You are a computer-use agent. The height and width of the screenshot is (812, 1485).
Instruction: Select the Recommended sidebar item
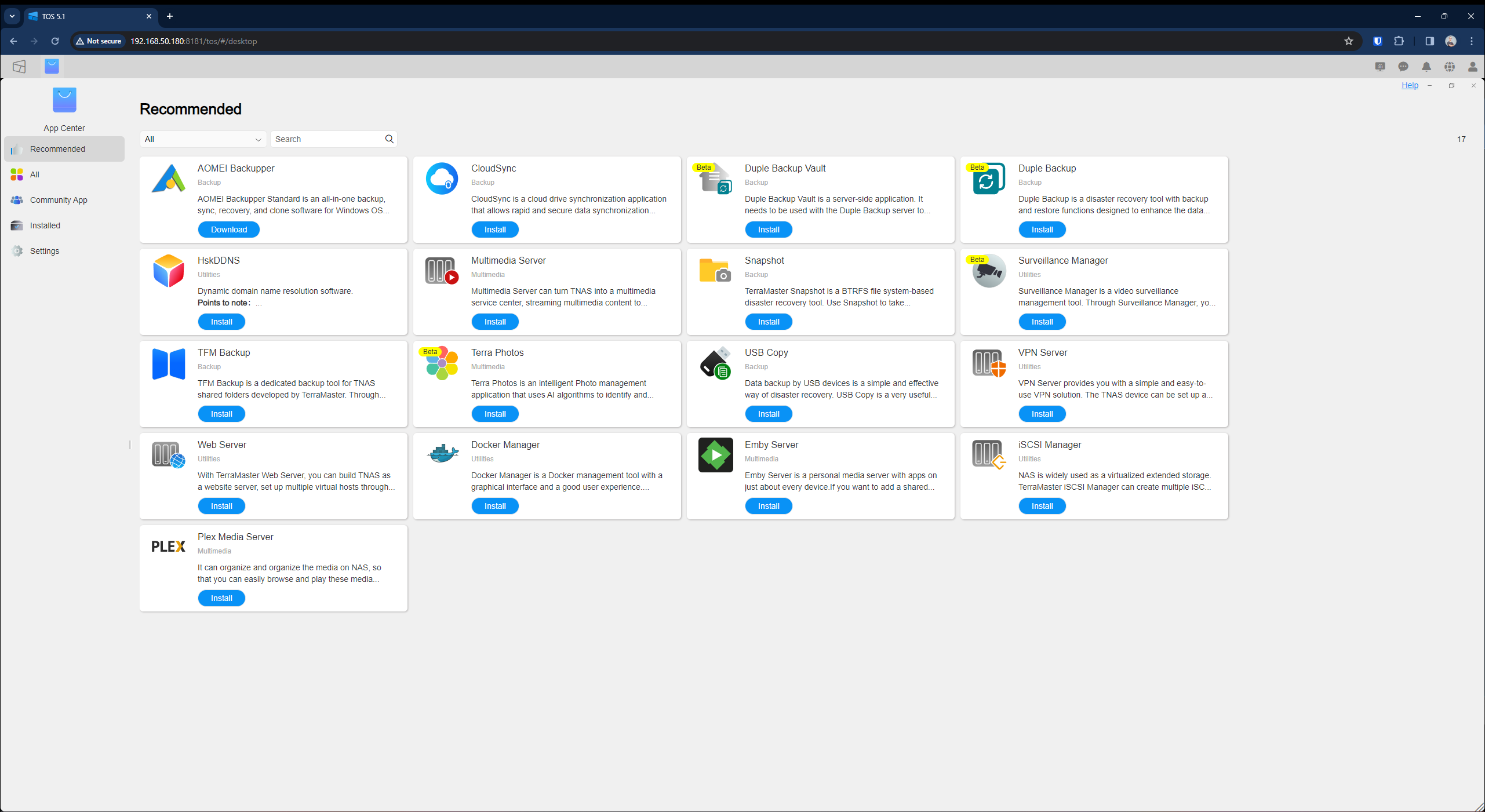[64, 149]
